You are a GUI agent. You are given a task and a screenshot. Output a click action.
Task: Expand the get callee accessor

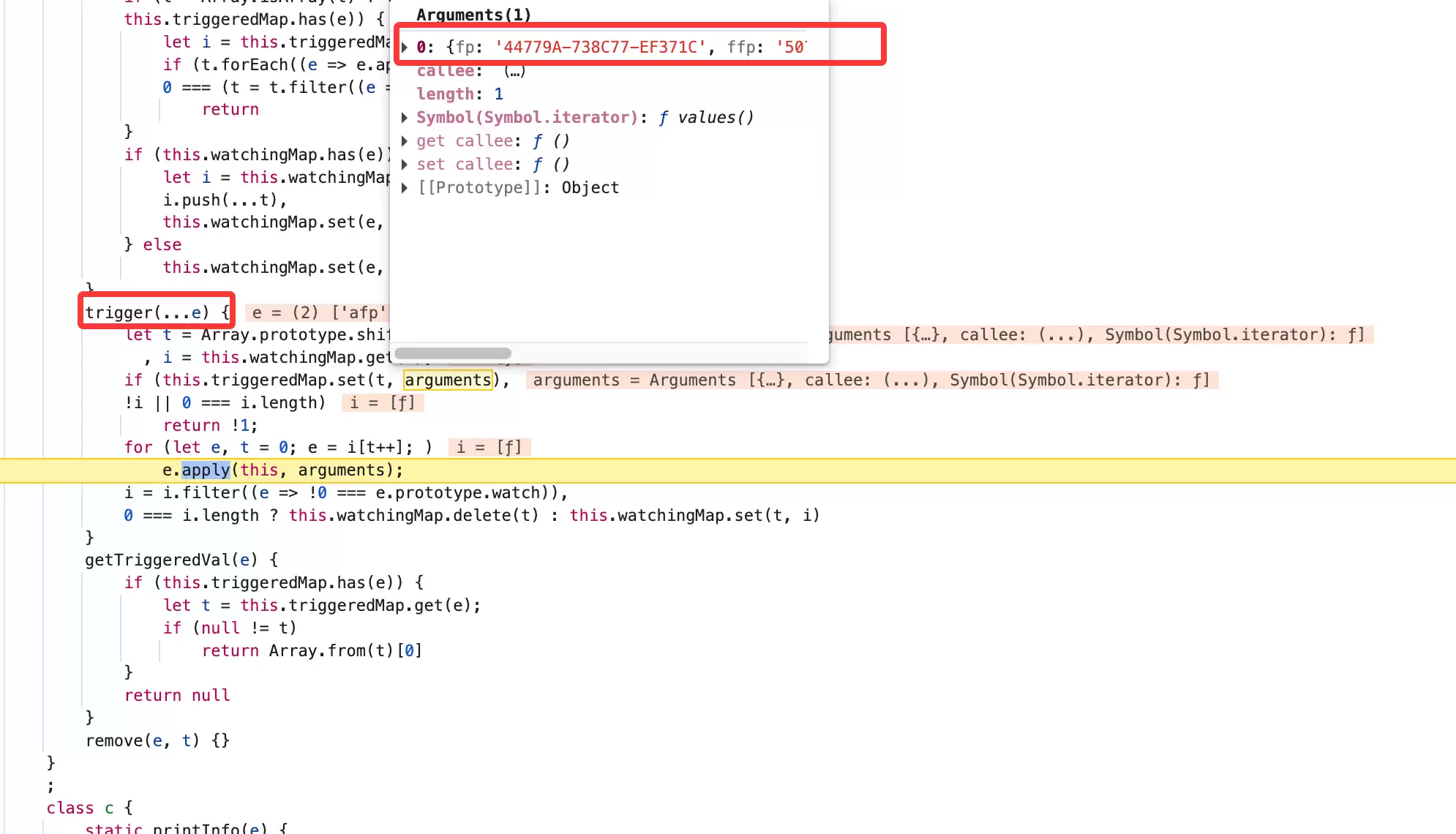point(405,141)
